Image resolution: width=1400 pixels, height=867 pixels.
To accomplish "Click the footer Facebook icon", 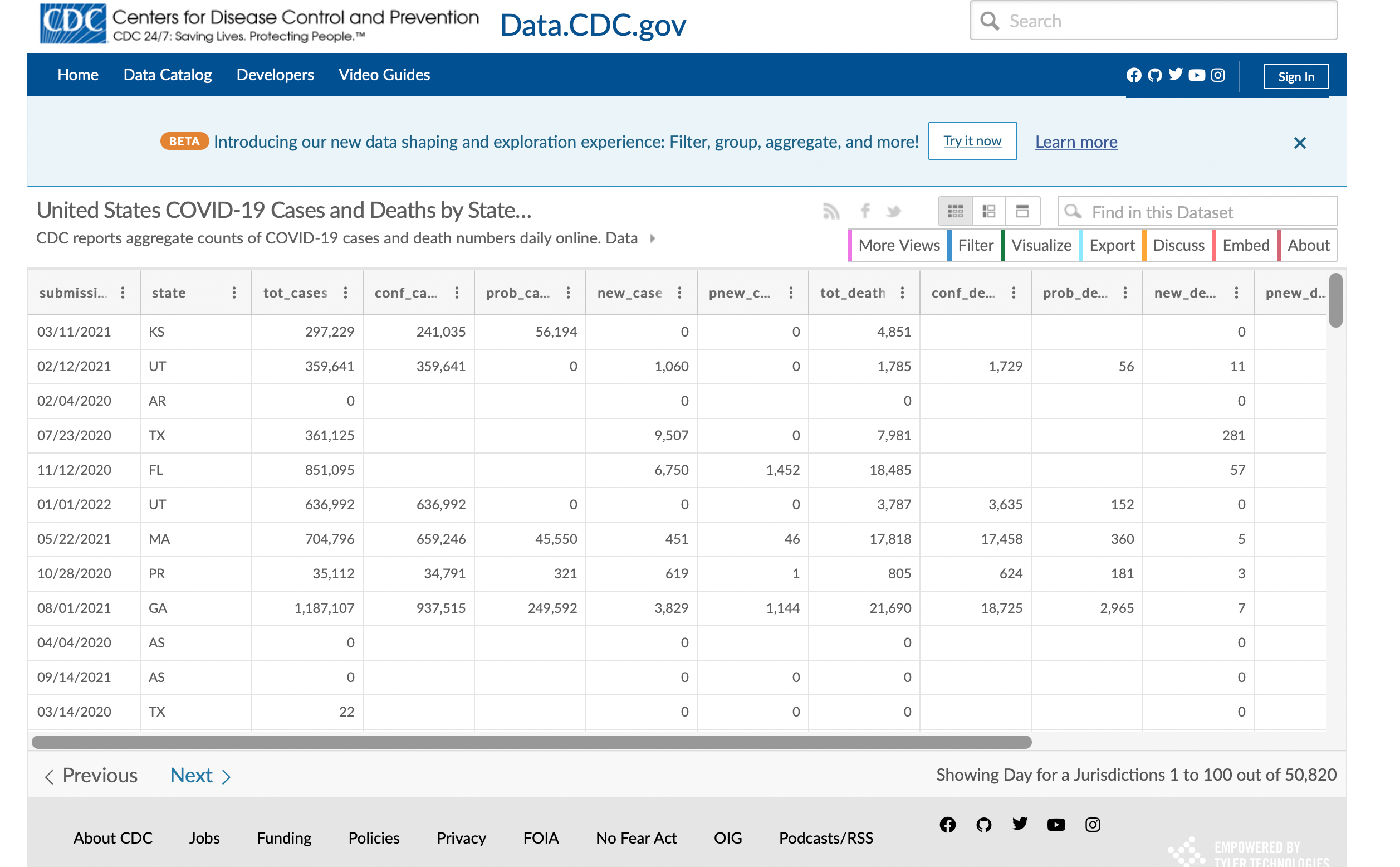I will (x=947, y=824).
